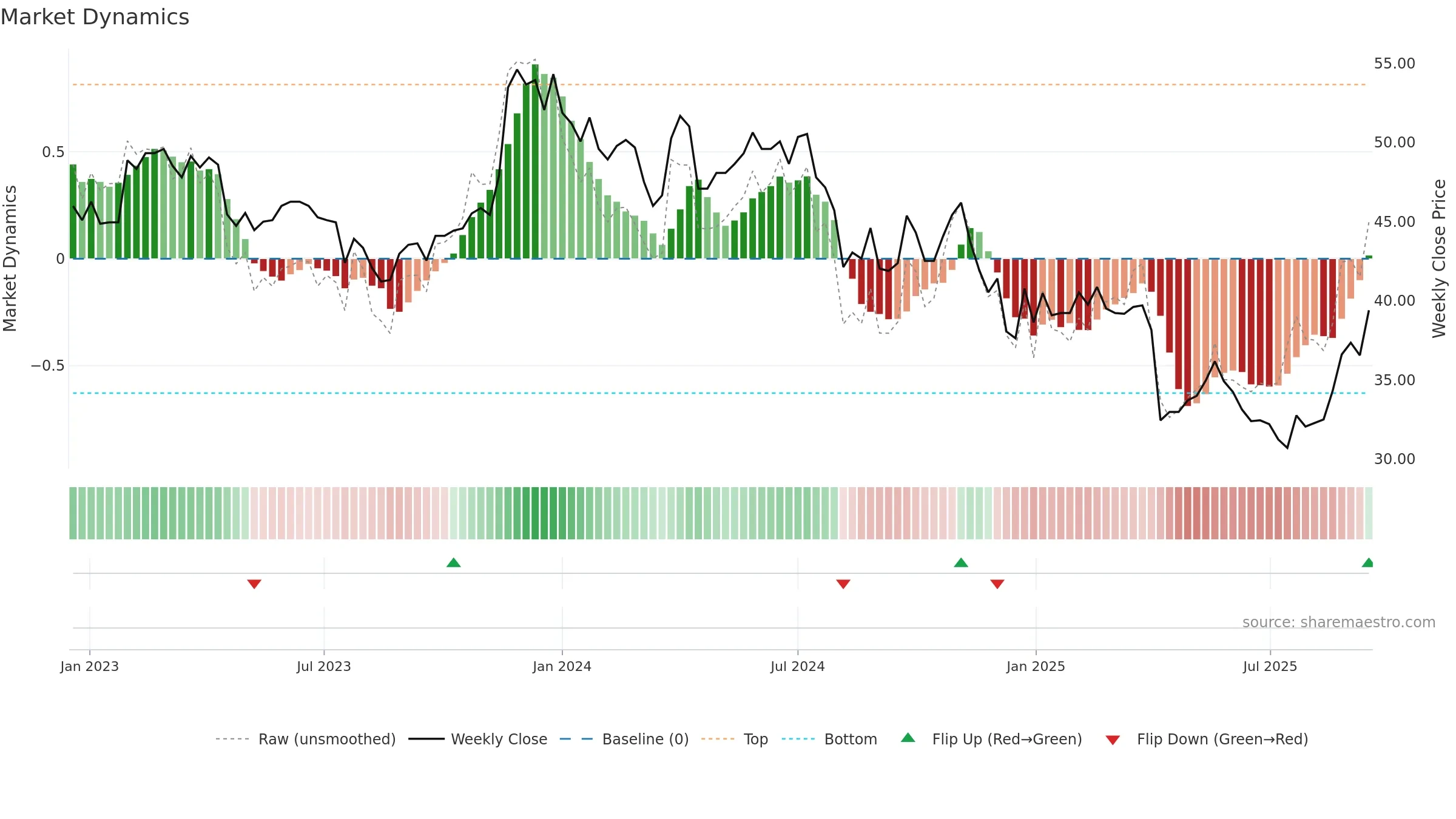Screen dimensions: 1456x819
Task: Click red flip-down triangle near August 2024
Action: (x=843, y=584)
